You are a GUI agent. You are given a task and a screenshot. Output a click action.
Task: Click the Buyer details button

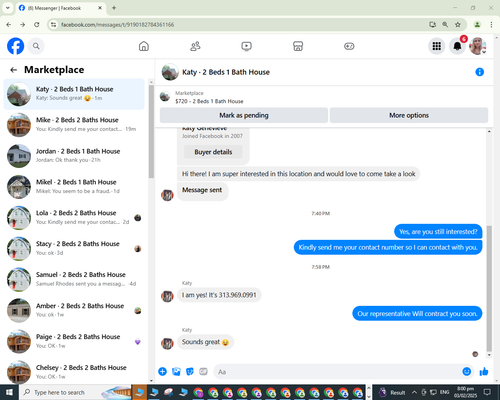point(213,152)
